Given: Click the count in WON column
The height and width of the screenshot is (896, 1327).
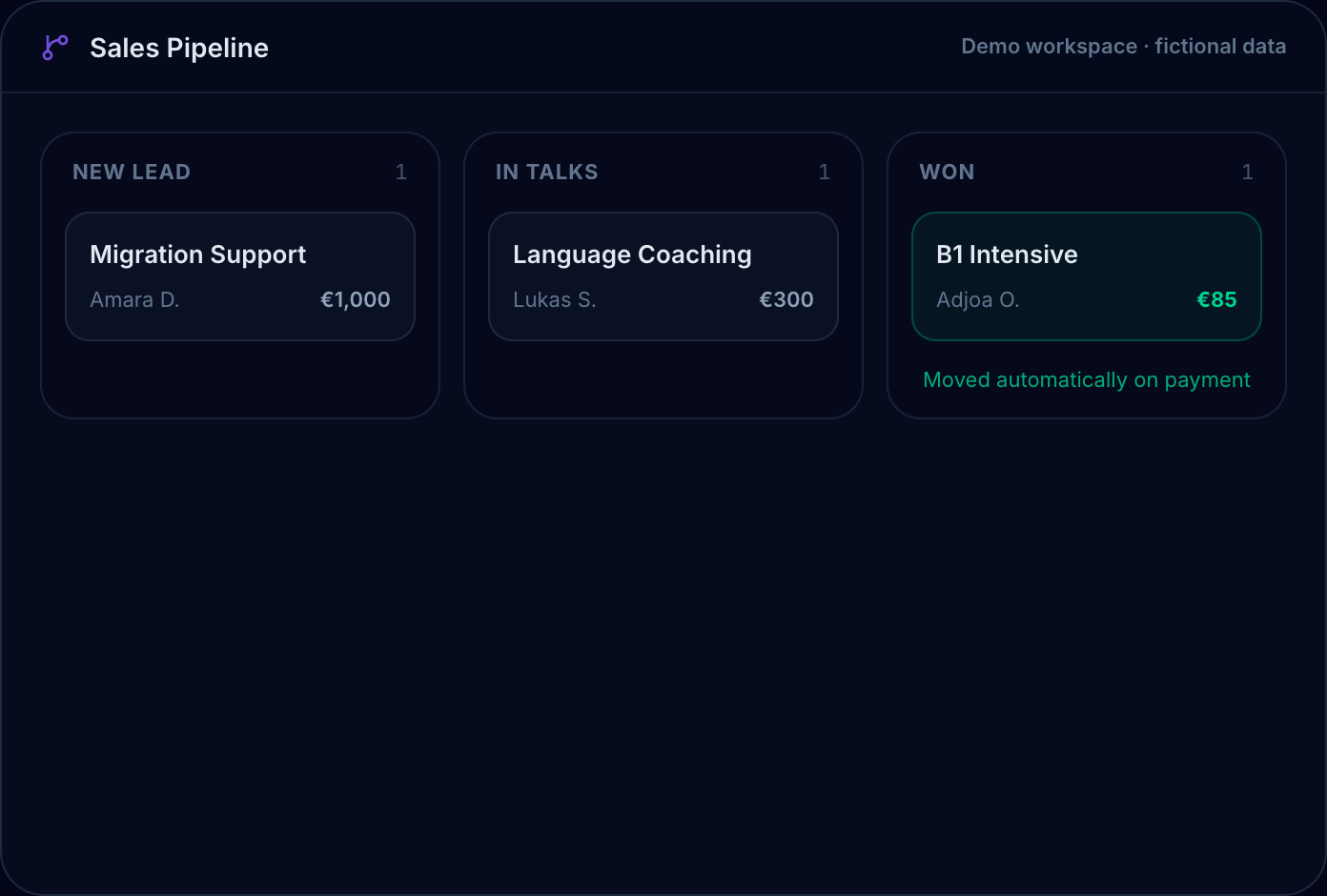Looking at the screenshot, I should pos(1248,172).
